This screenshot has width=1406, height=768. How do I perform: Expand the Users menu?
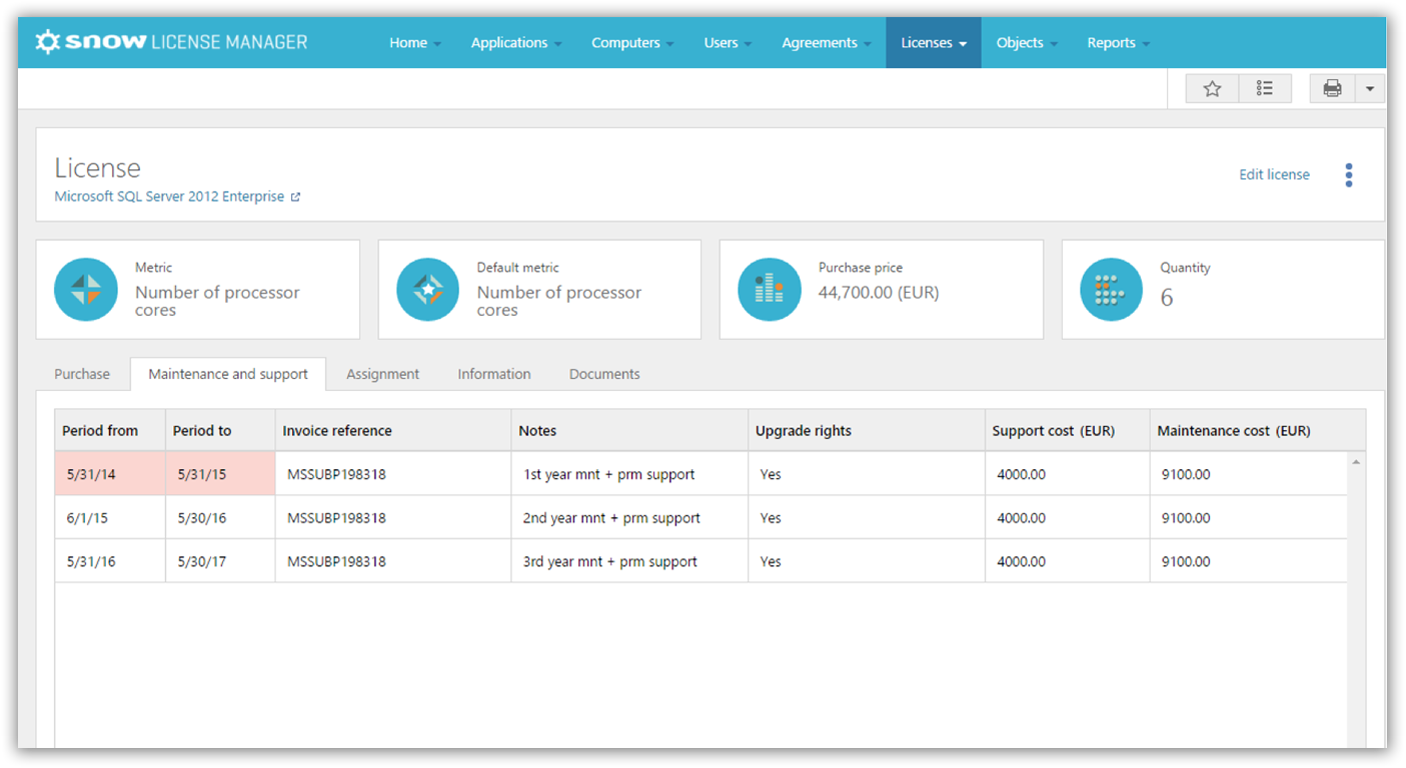coord(728,43)
